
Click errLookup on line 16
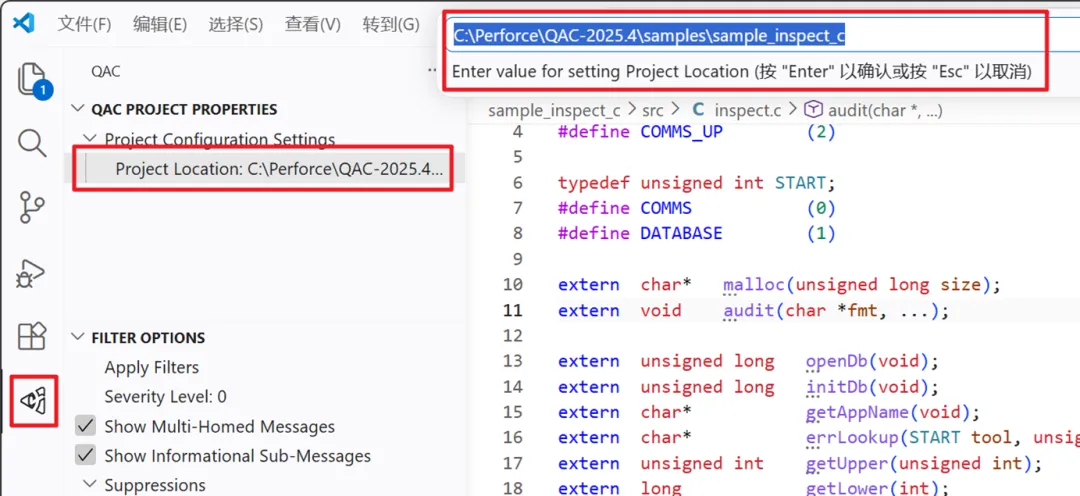pos(852,437)
